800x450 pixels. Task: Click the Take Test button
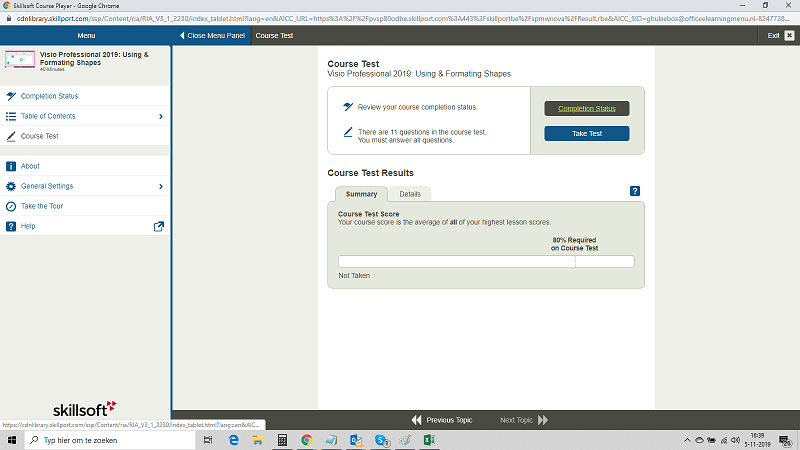pyautogui.click(x=587, y=134)
